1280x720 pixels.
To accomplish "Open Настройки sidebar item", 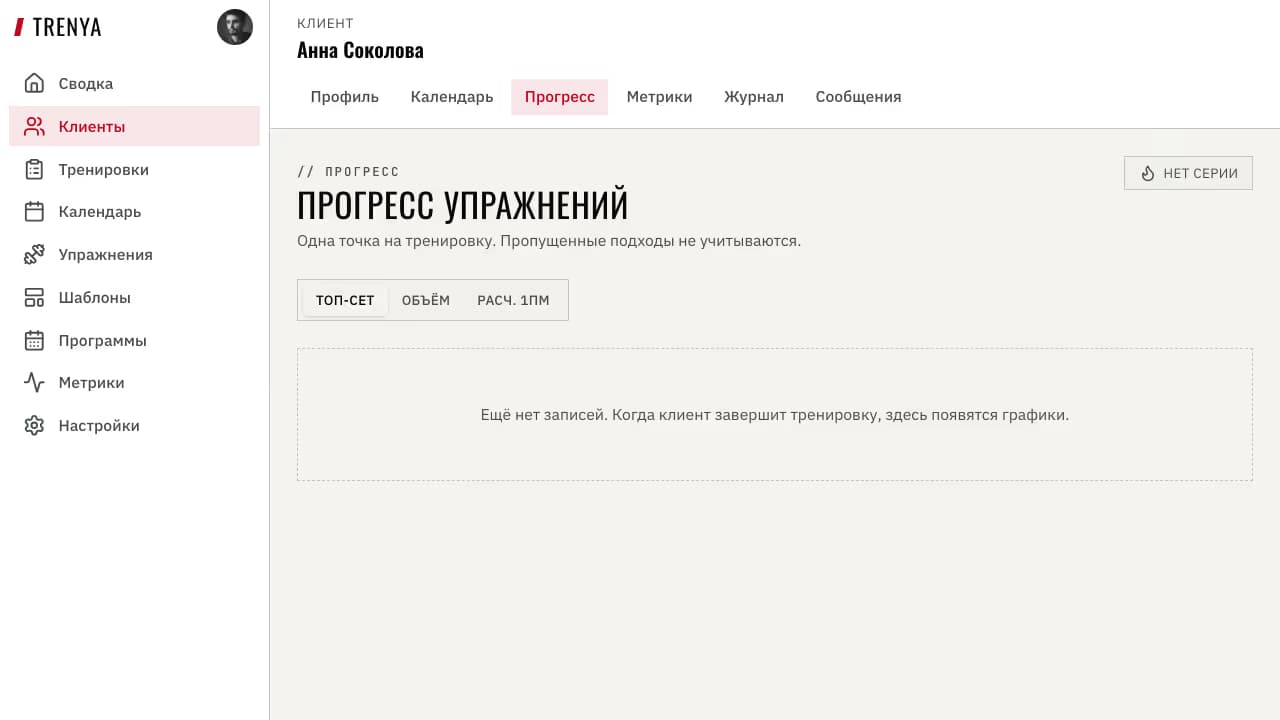I will 134,425.
